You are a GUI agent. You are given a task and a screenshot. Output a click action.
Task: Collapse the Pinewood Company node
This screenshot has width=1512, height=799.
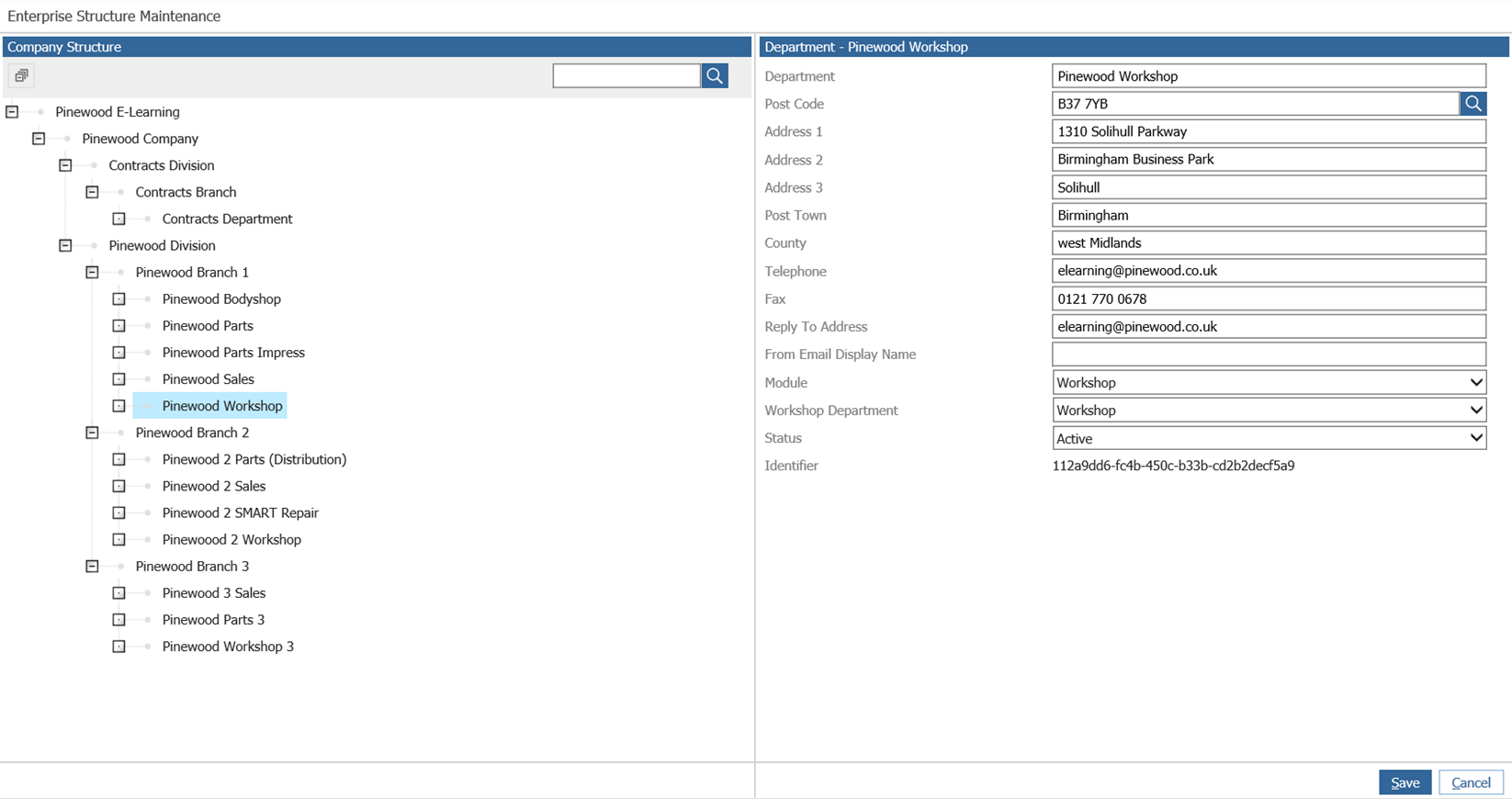(39, 139)
